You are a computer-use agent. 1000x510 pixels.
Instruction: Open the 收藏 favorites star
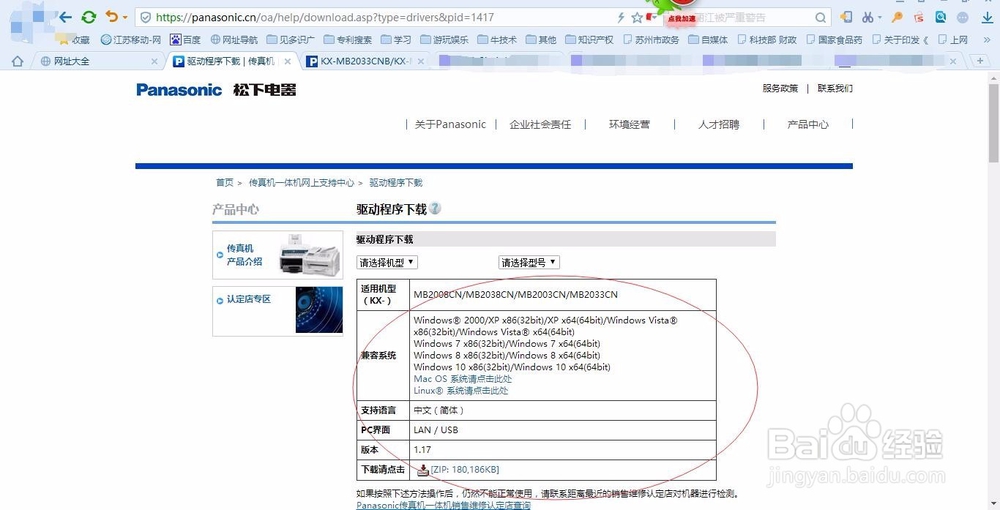coord(73,40)
